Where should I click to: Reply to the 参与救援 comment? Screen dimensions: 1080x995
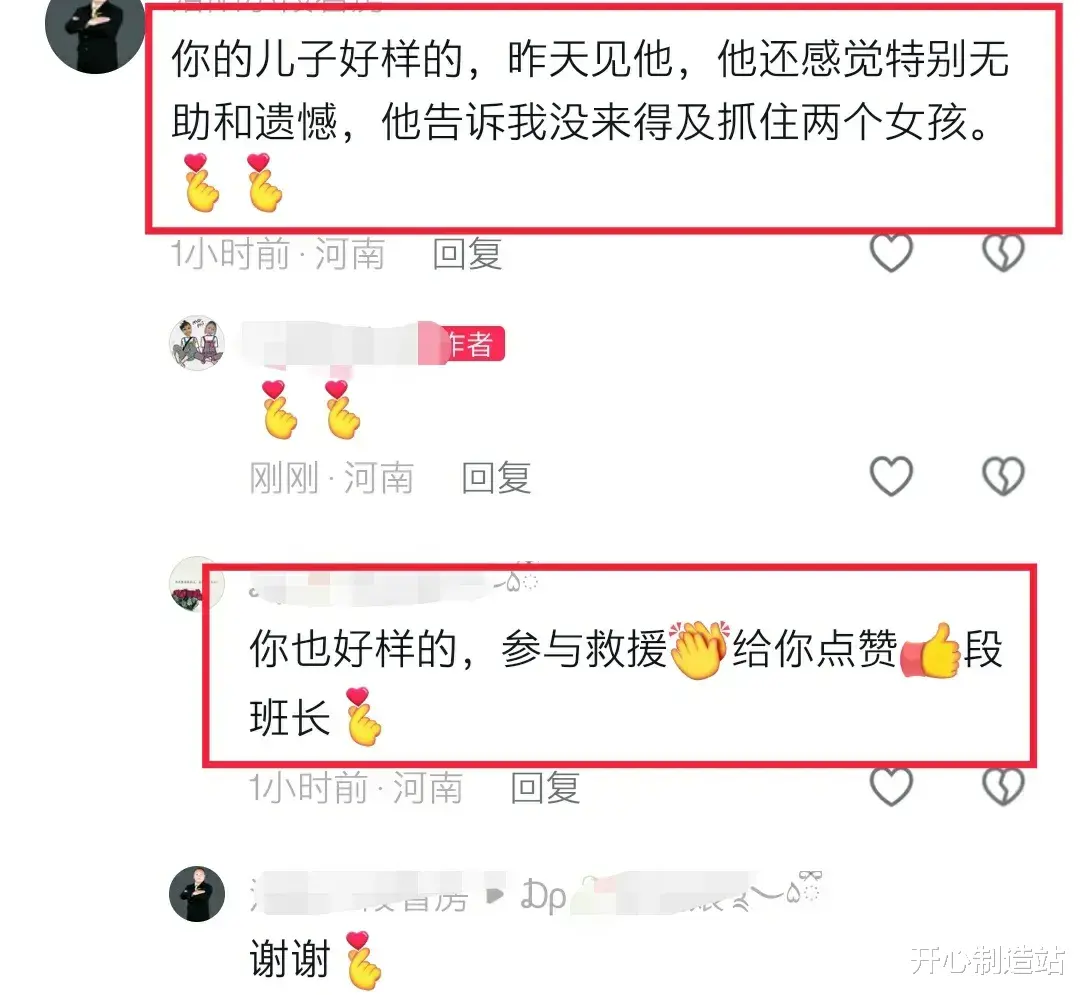545,788
